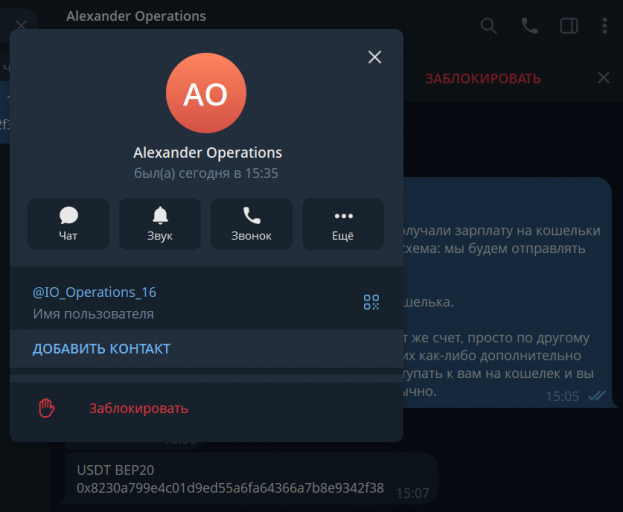Screen dimensions: 623x512
Task: Open the chat header kebab menu
Action: [605, 26]
